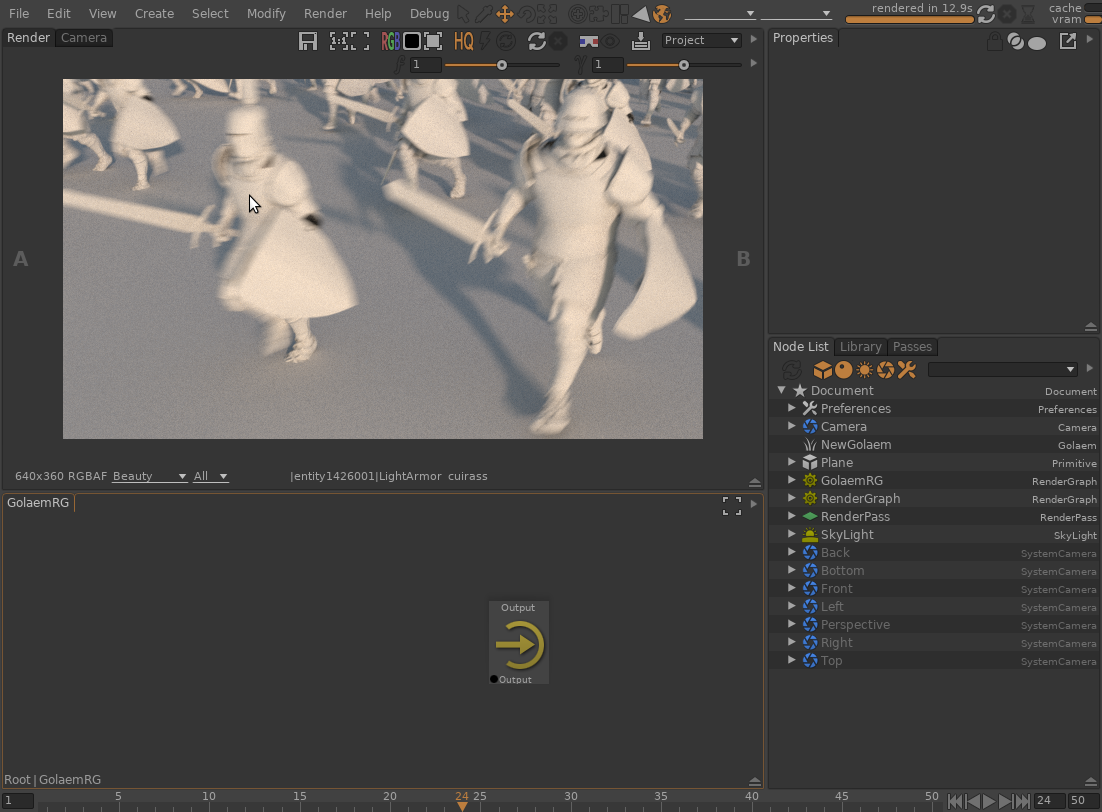This screenshot has width=1102, height=812.
Task: Toggle the RGB channels display
Action: pos(390,41)
